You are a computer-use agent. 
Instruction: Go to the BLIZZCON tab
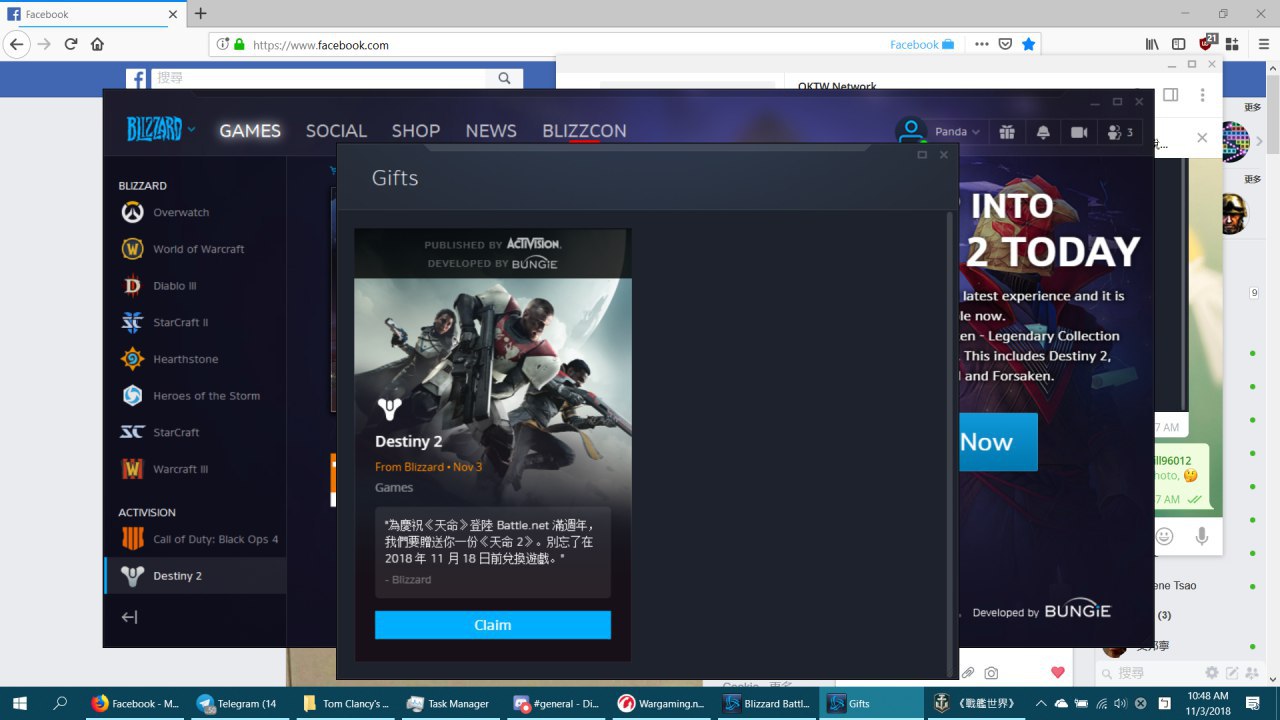click(x=584, y=131)
